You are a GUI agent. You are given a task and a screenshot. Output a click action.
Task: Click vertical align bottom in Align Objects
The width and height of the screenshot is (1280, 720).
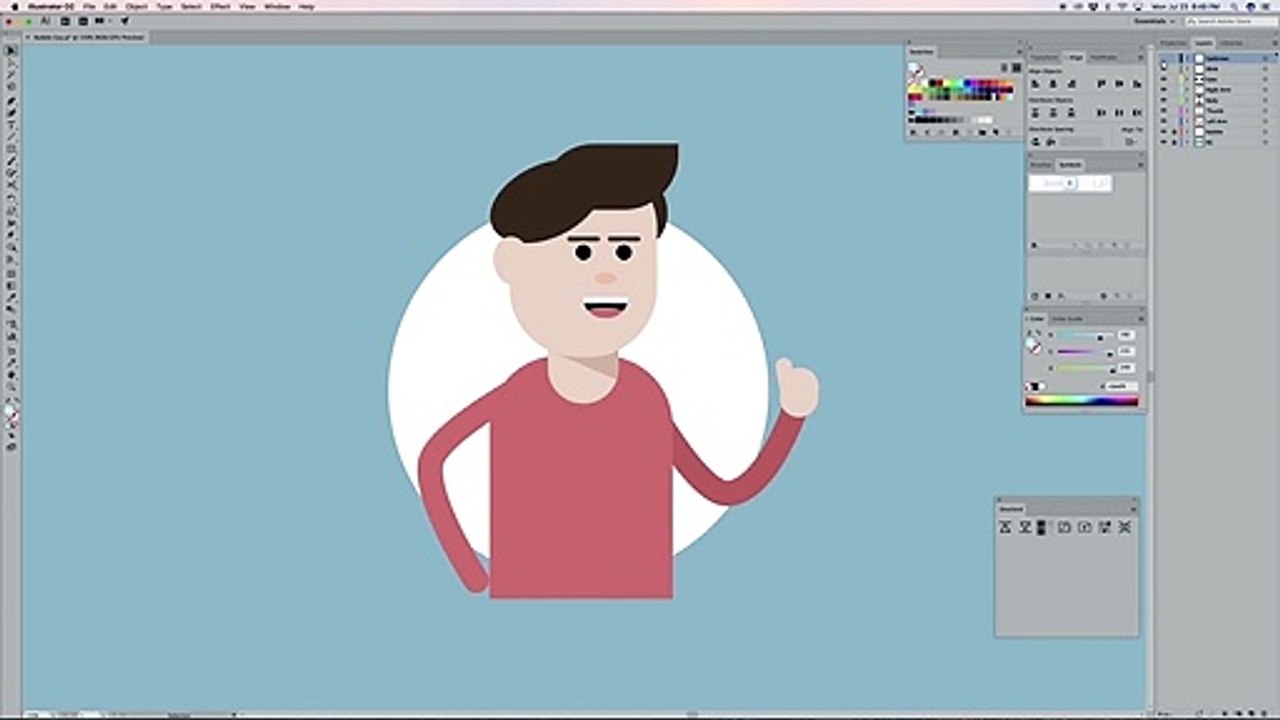[1137, 84]
